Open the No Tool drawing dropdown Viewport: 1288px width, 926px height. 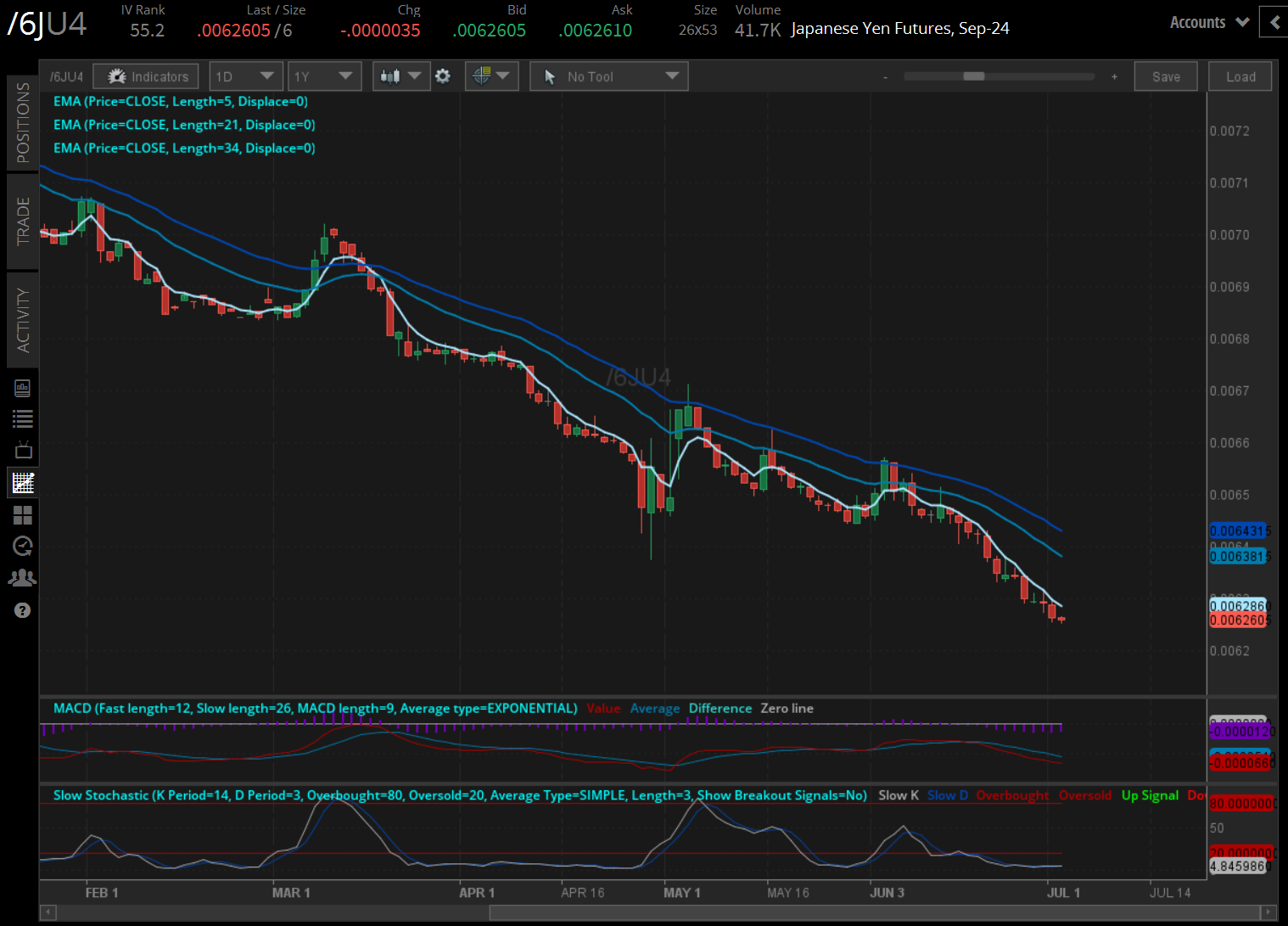click(x=608, y=76)
